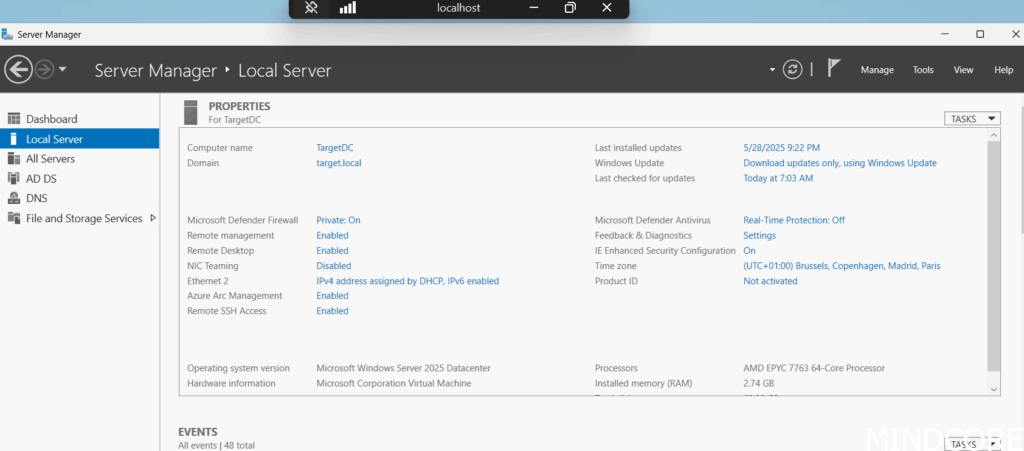Screen dimensions: 1024x451
Task: Click the File and Storage Services icon
Action: pos(14,218)
